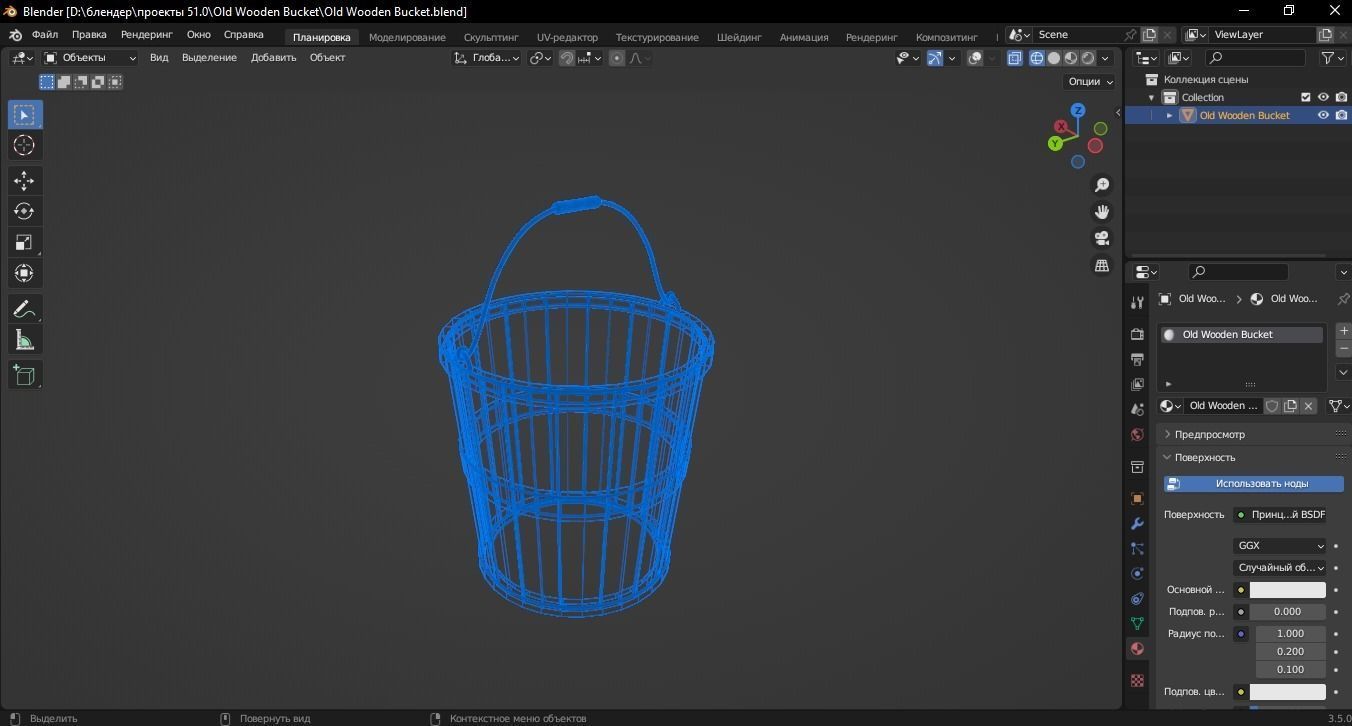Click the Z axis of navigation gizmo
The width and height of the screenshot is (1352, 726).
tap(1078, 110)
